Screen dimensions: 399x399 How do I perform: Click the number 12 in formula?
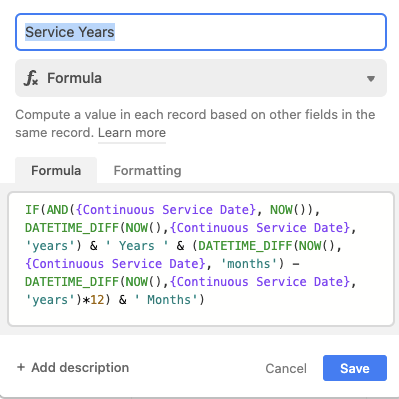coord(97,300)
